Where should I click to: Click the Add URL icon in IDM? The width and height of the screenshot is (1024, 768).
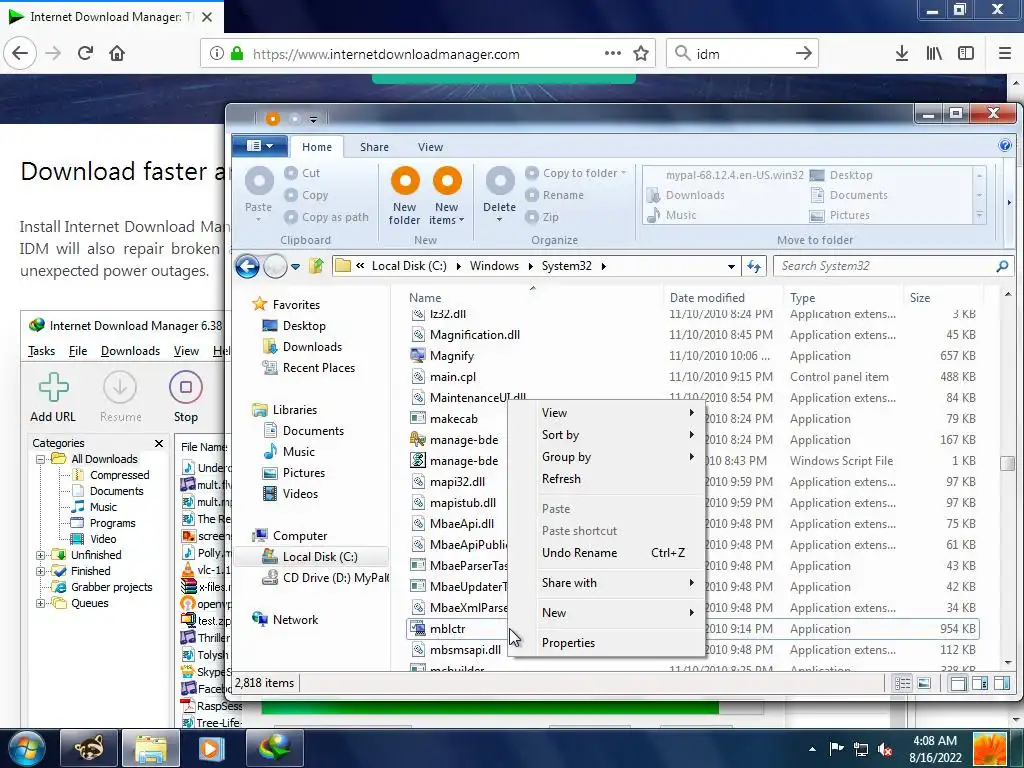(54, 387)
